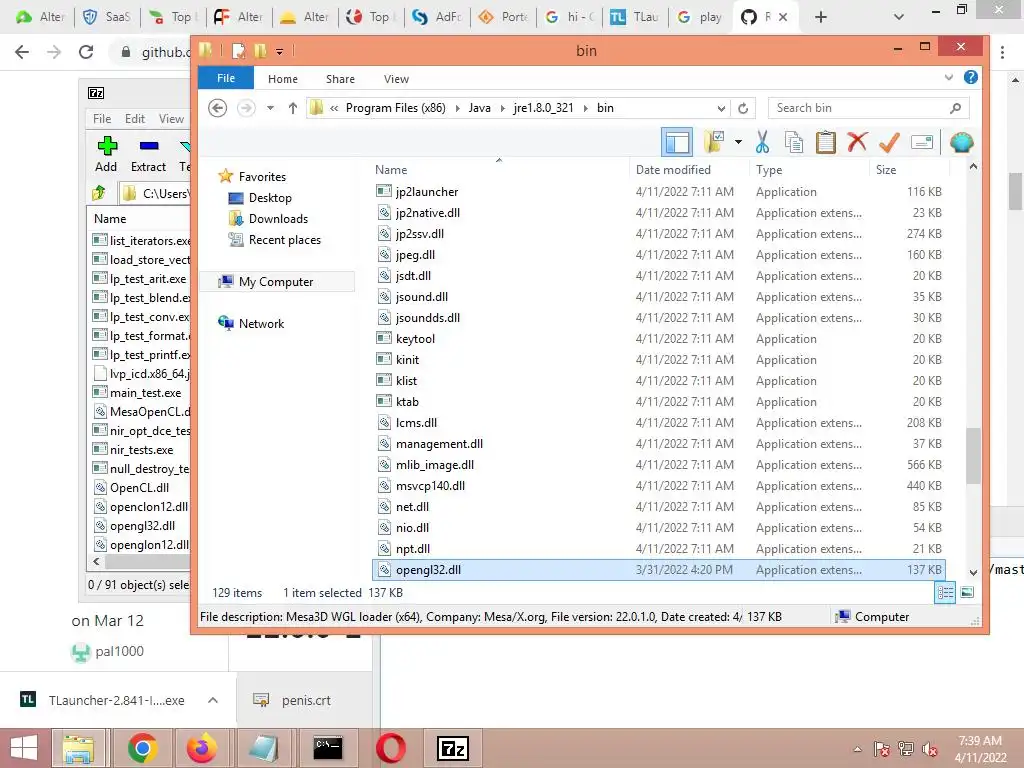Open the Home ribbon tab
Image resolution: width=1024 pixels, height=768 pixels.
tap(283, 79)
